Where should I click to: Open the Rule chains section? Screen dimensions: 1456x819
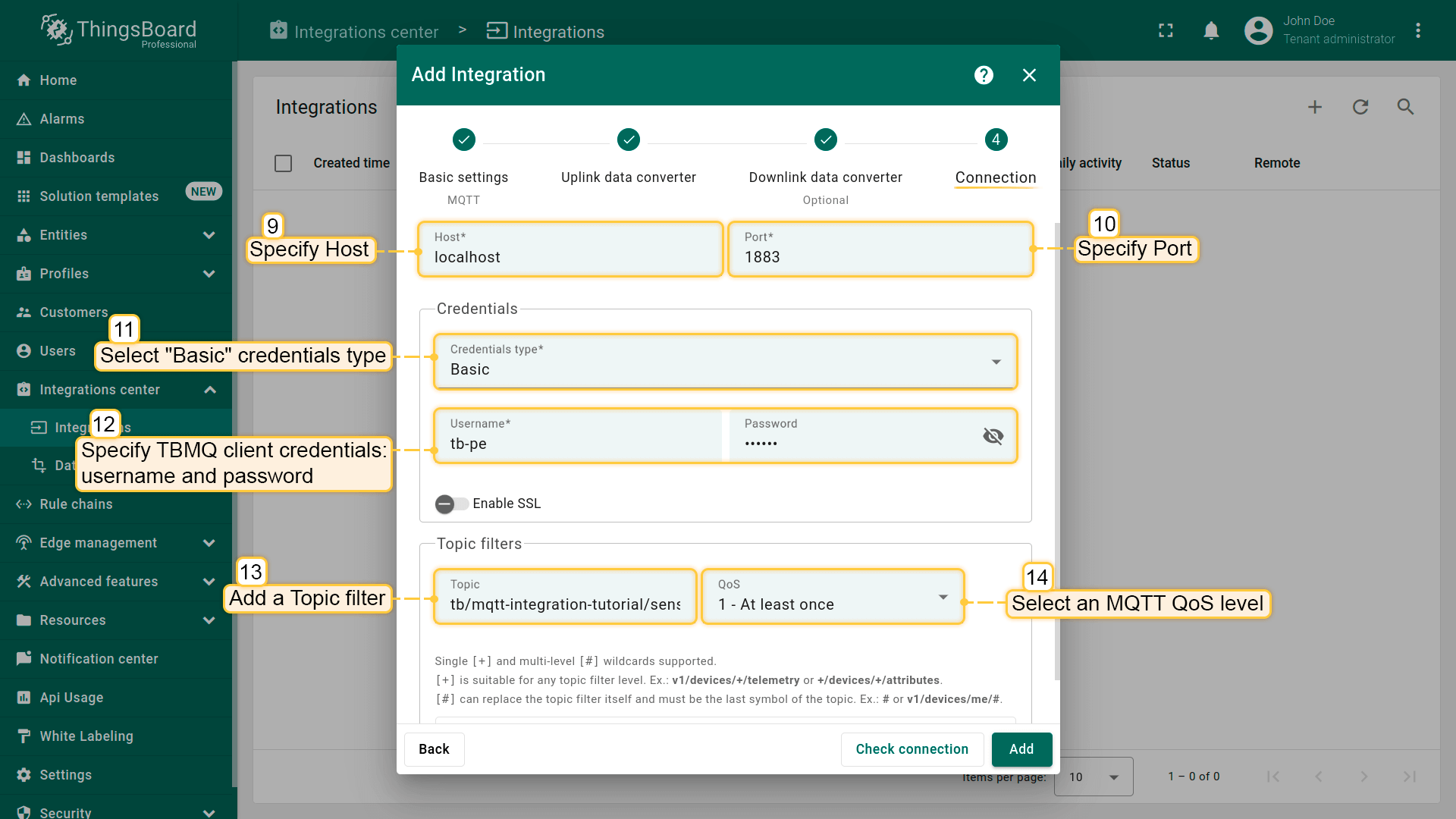tap(74, 504)
